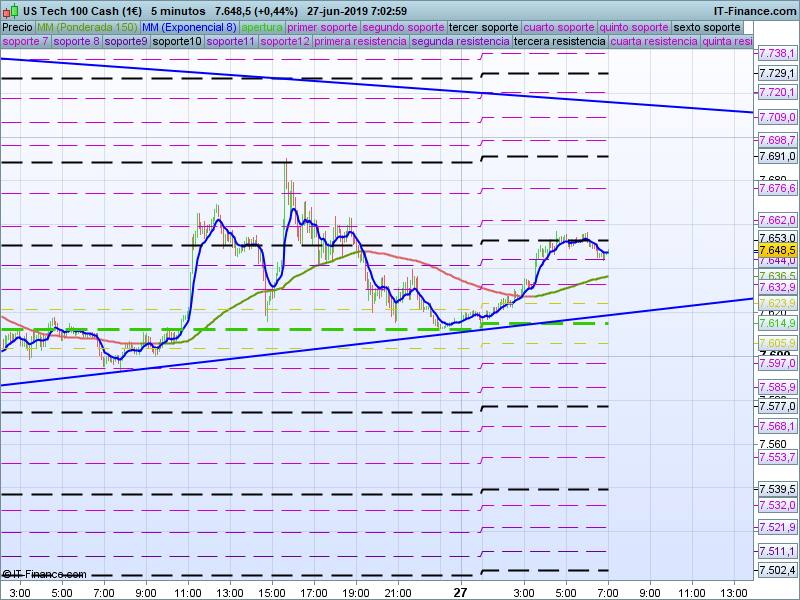Click the tercer soporte label

(483, 27)
